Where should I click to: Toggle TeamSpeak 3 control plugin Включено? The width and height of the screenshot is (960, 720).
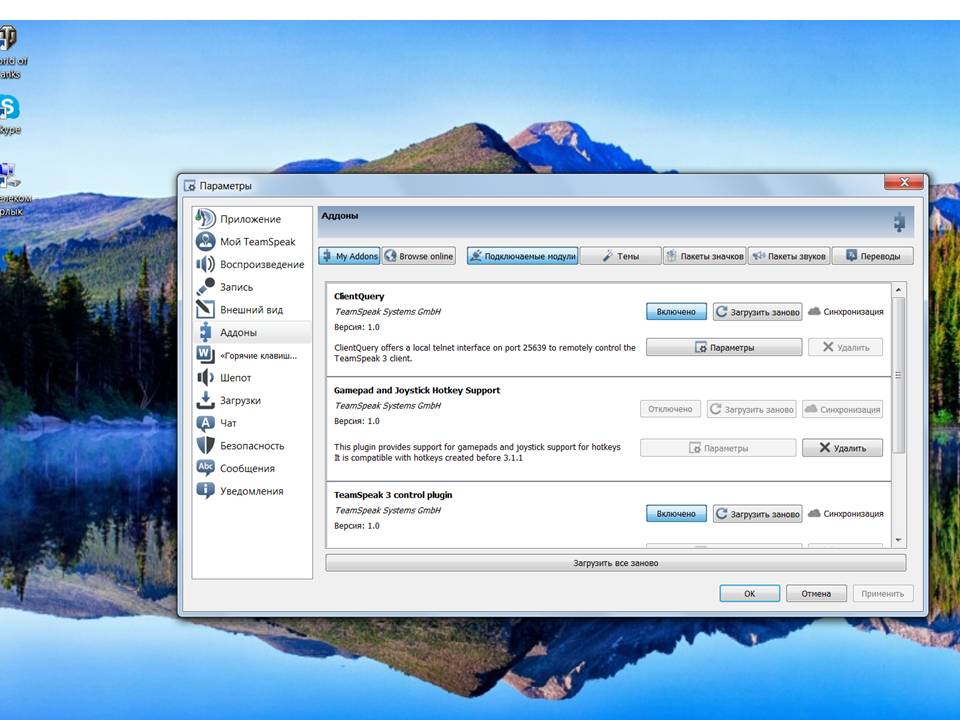point(676,514)
